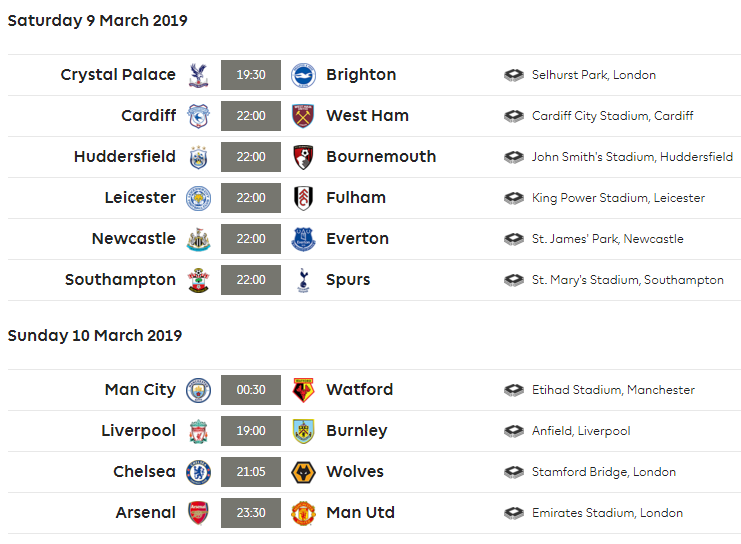Click the Leicester fox crest
Screen dimensions: 741x544
point(198,198)
